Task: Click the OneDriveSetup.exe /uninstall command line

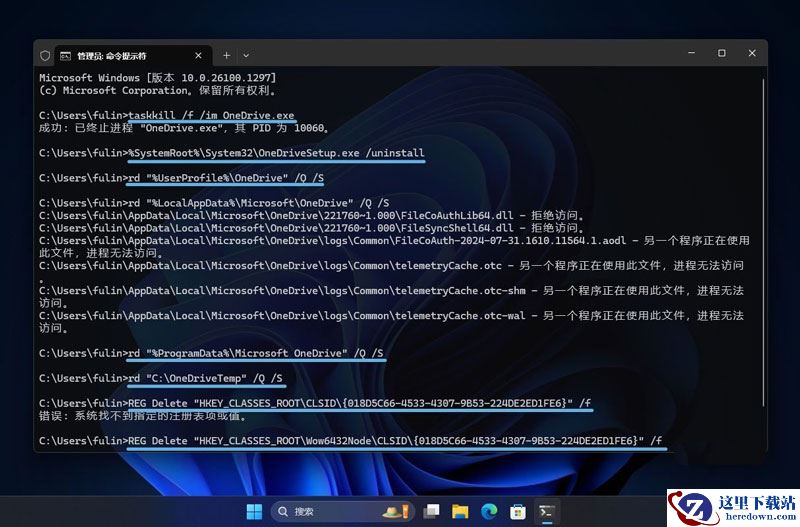Action: tap(276, 153)
